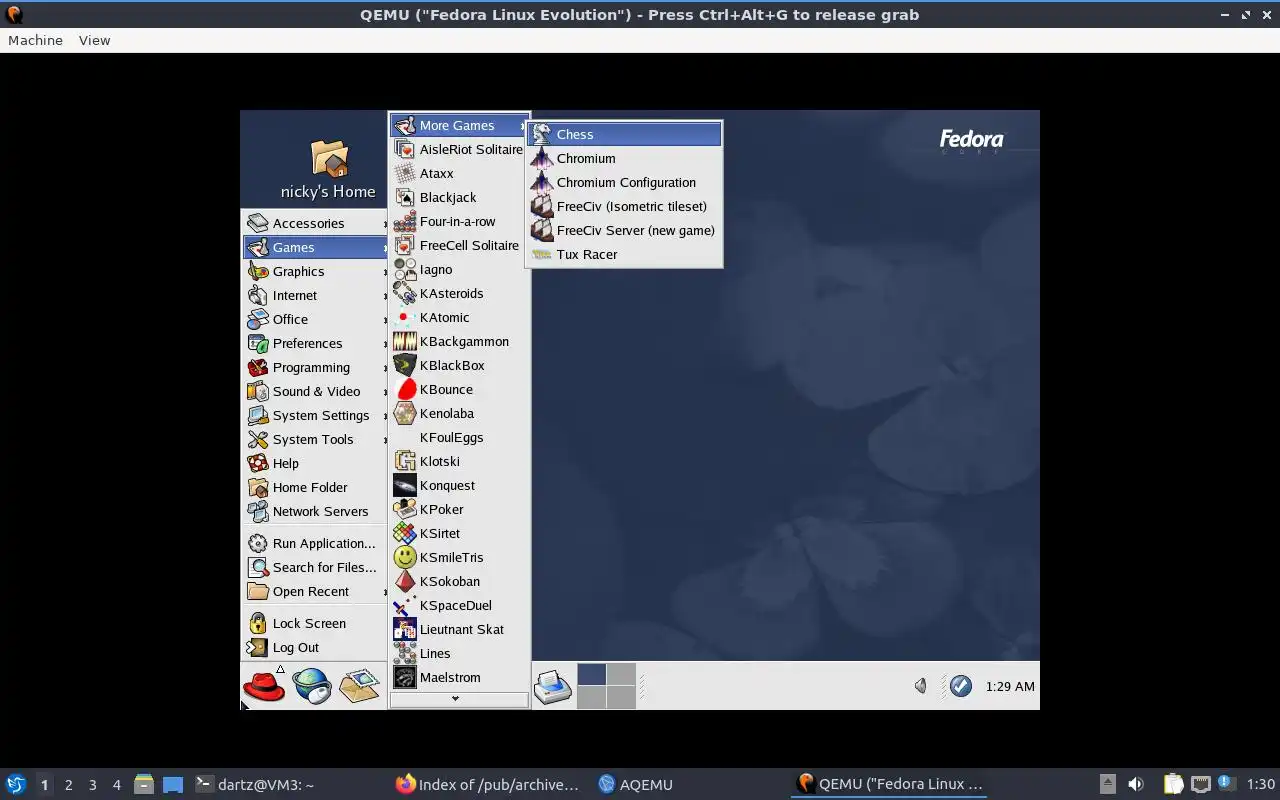Click the red KBounce icon
The width and height of the screenshot is (1280, 800).
click(405, 389)
